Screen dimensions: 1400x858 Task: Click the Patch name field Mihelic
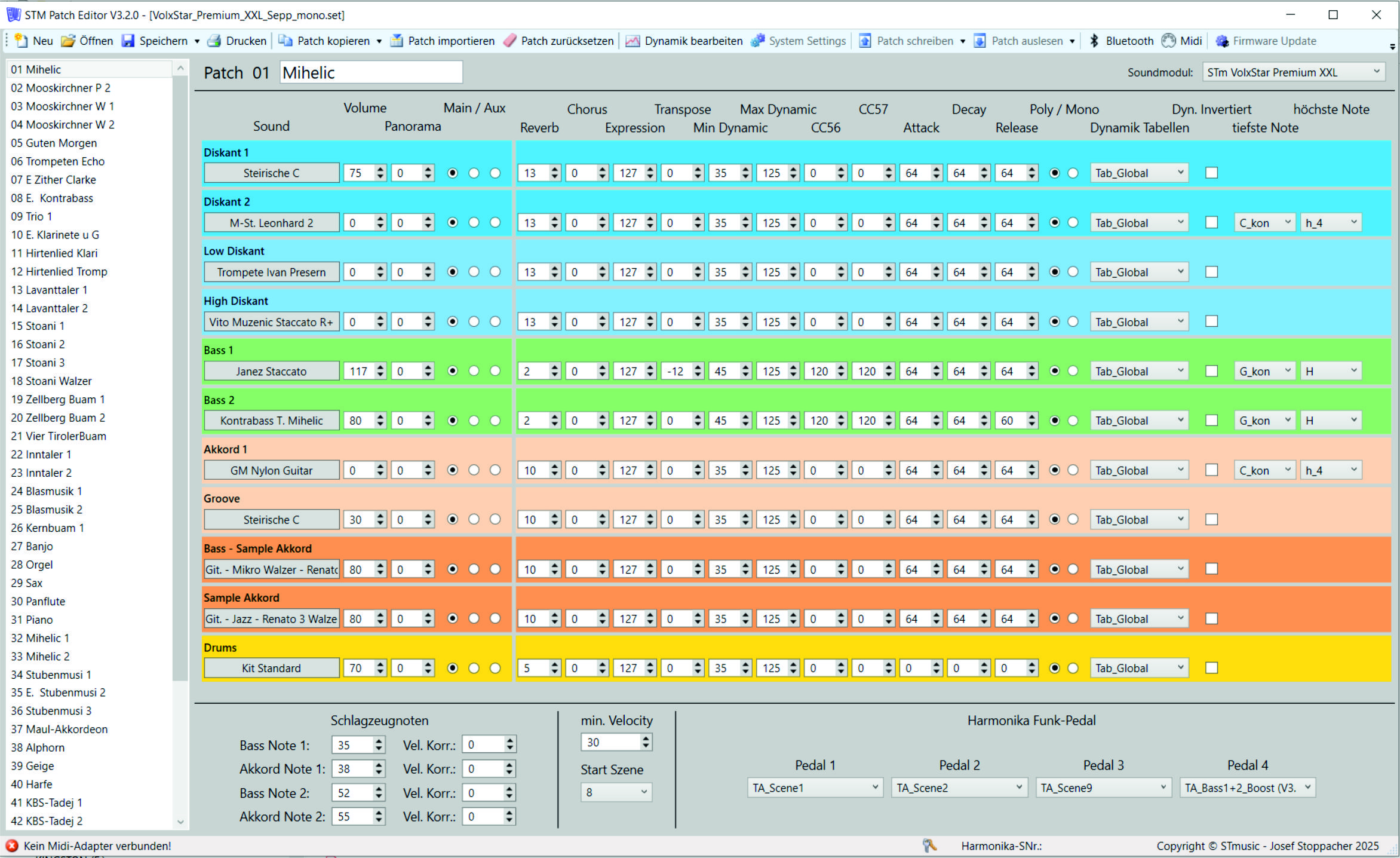pyautogui.click(x=371, y=73)
